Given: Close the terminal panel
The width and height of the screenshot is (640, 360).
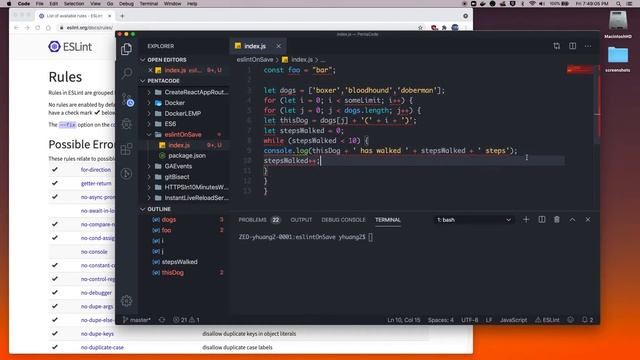Looking at the screenshot, I should coord(588,220).
